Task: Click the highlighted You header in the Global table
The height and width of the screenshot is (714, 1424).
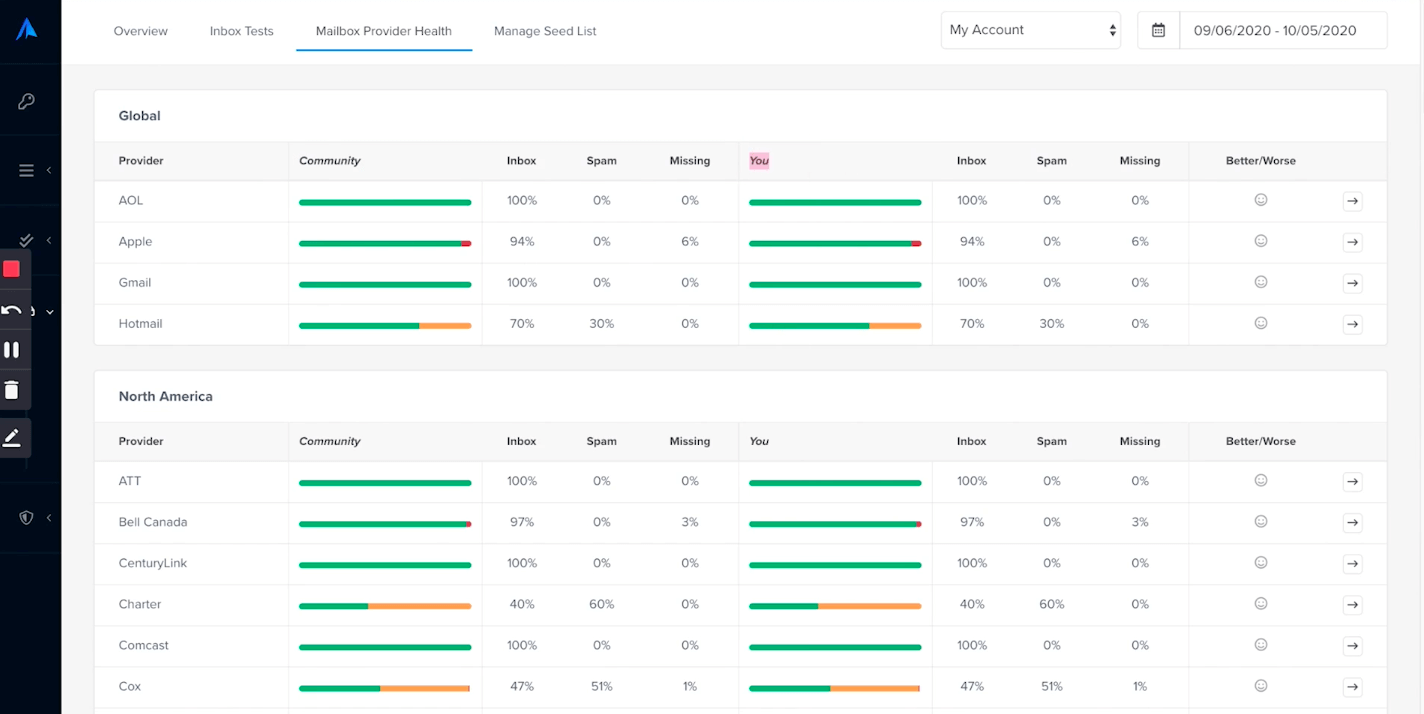Action: pyautogui.click(x=759, y=161)
